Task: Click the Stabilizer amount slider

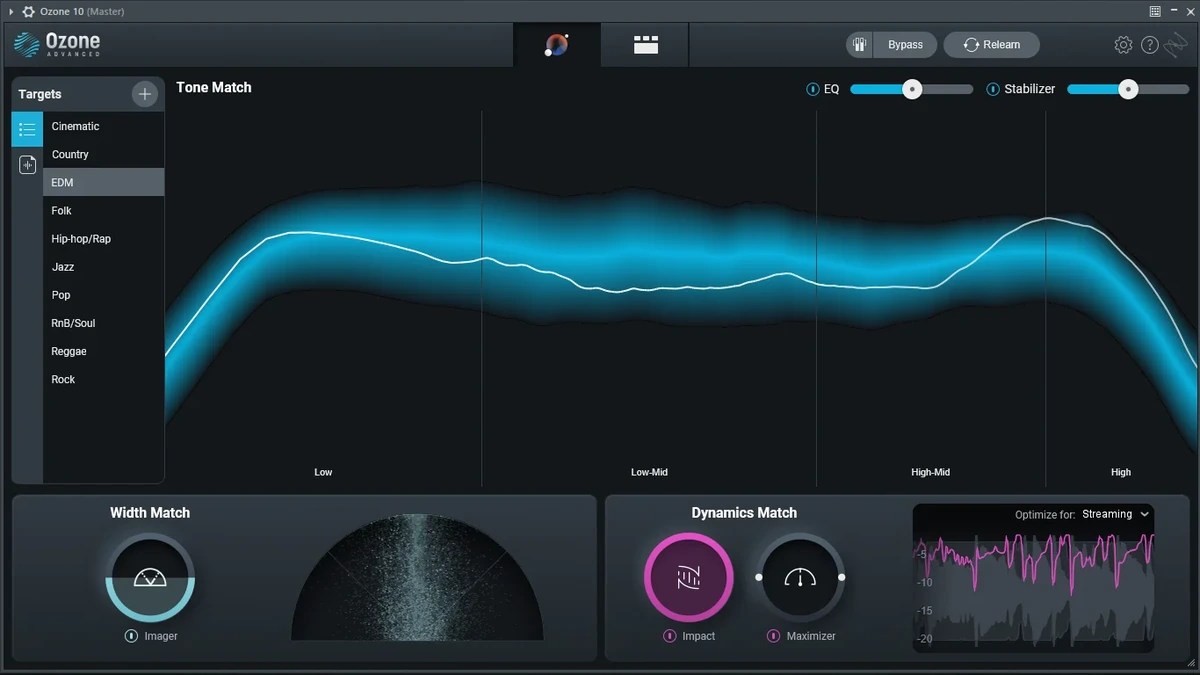Action: [x=1128, y=89]
